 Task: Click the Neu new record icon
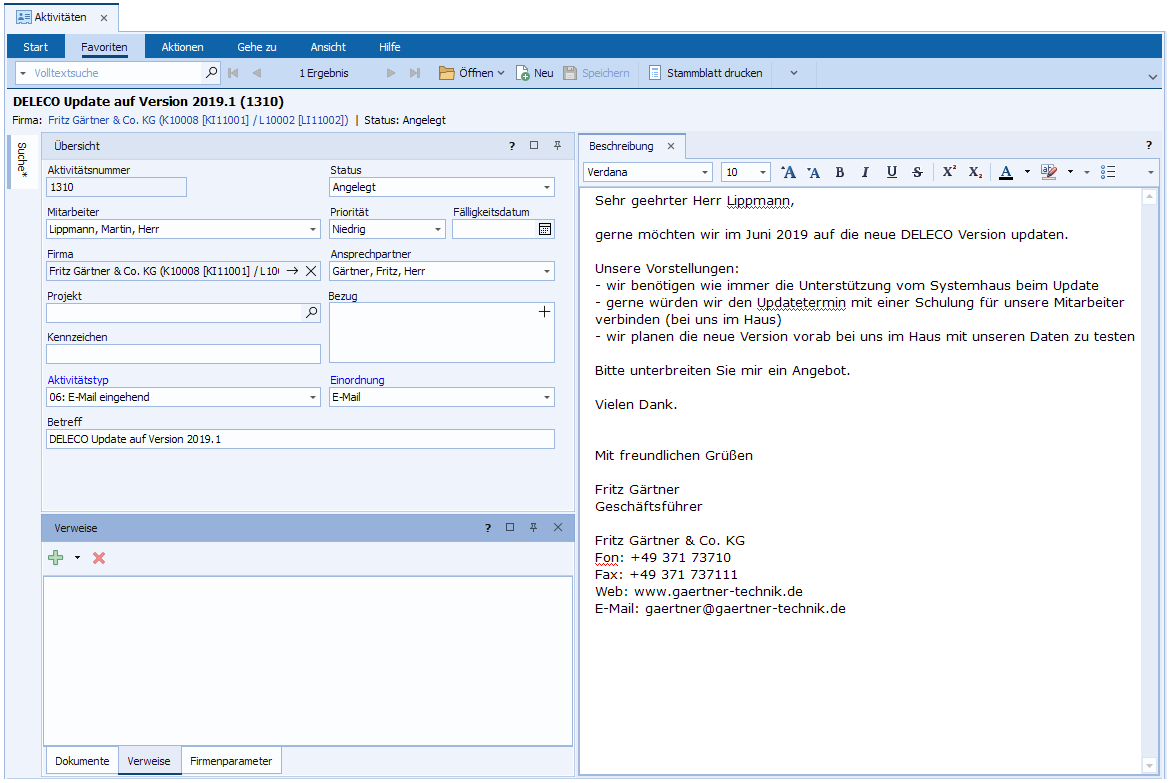pyautogui.click(x=523, y=73)
